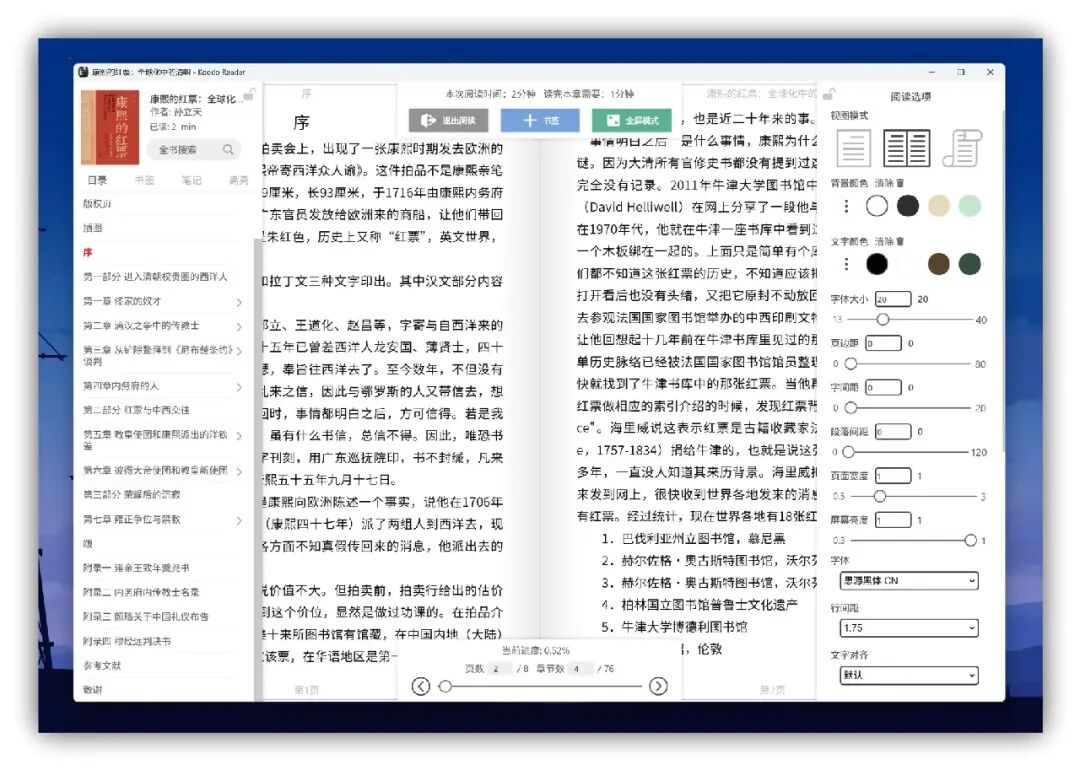Expand chapter 第一章 with its chevron

point(239,302)
